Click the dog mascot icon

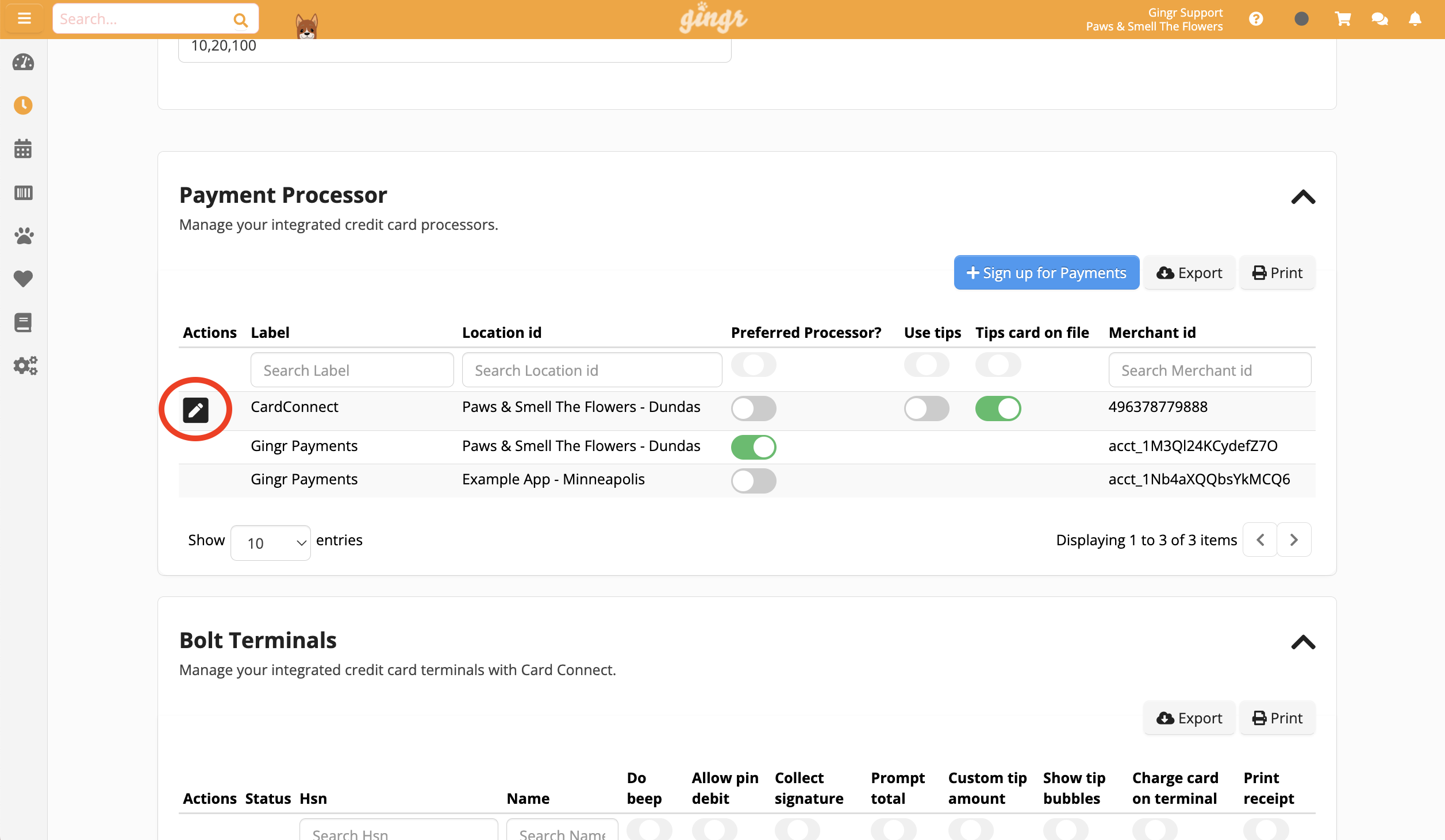tap(306, 26)
